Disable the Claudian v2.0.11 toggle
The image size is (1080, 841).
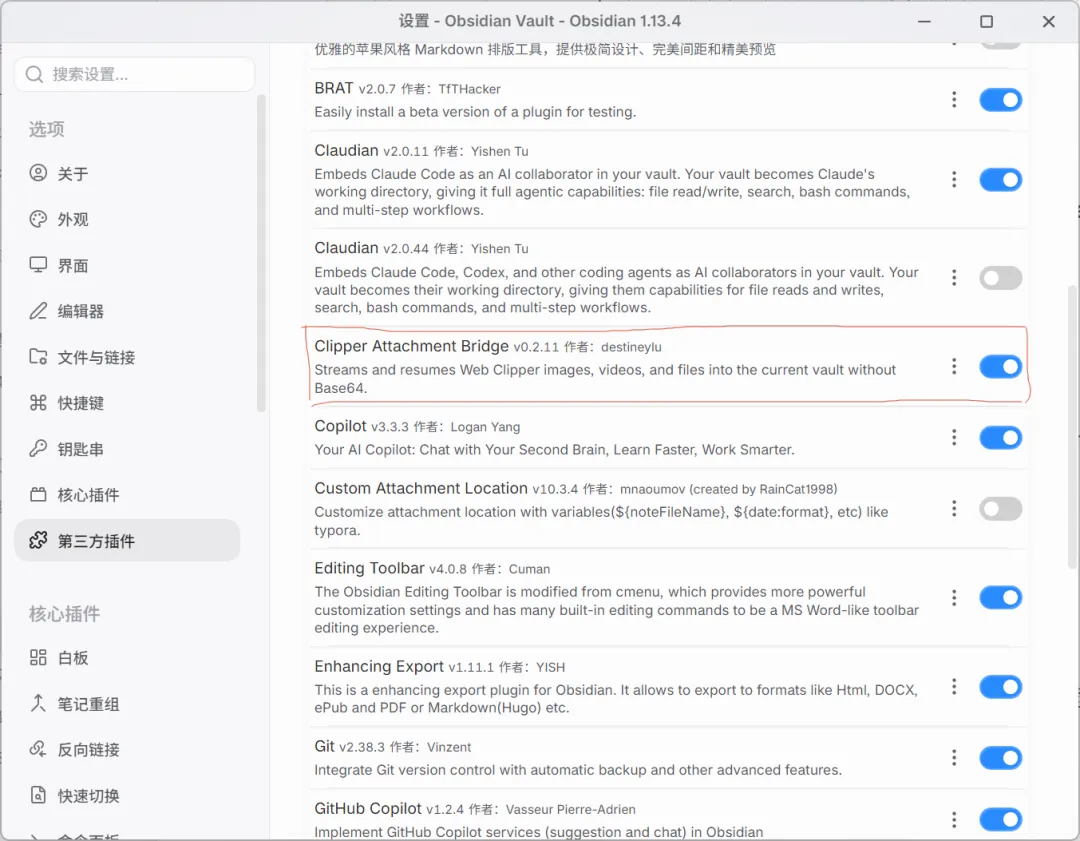click(x=1000, y=180)
